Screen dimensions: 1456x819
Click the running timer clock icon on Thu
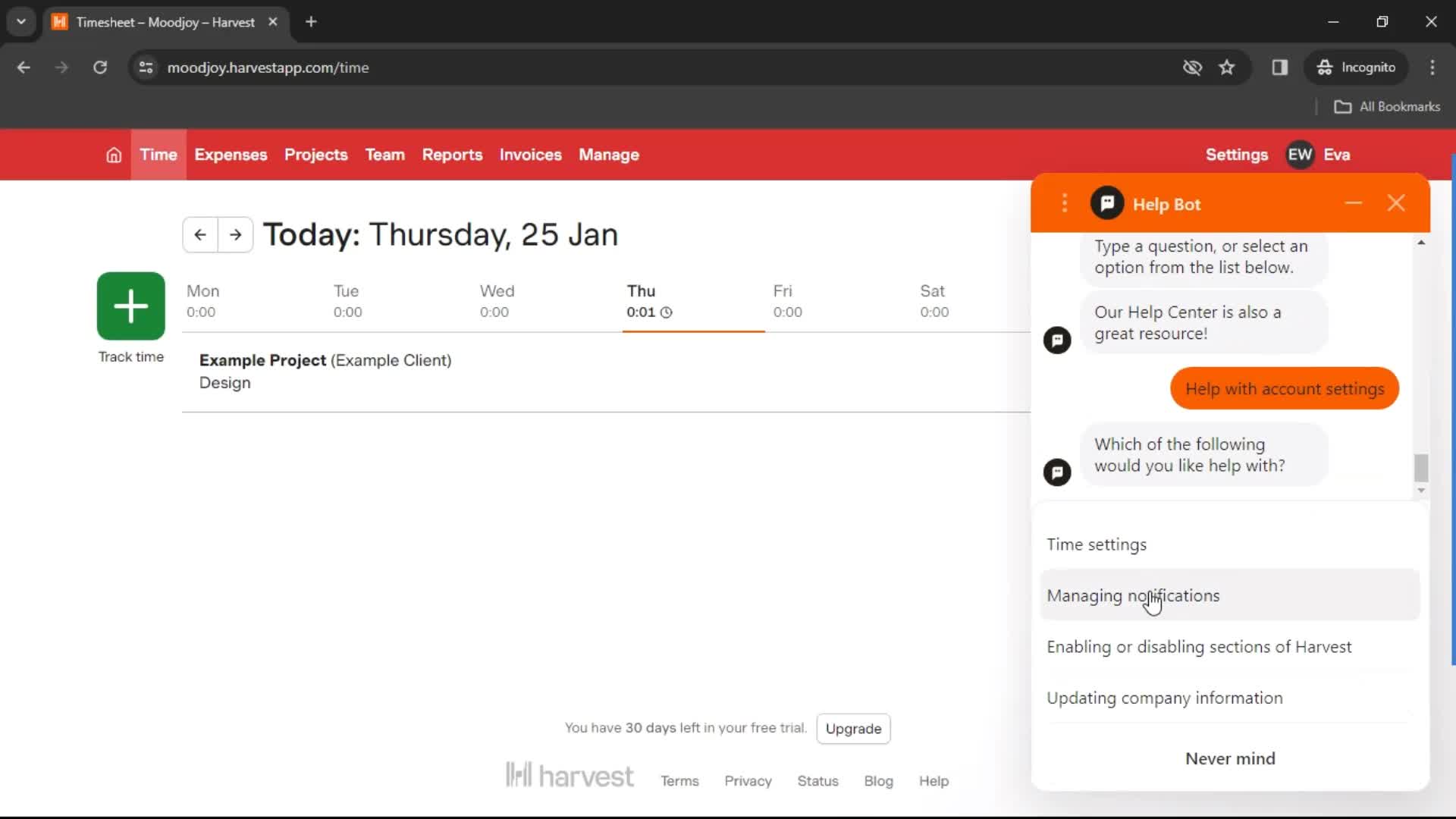coord(667,312)
